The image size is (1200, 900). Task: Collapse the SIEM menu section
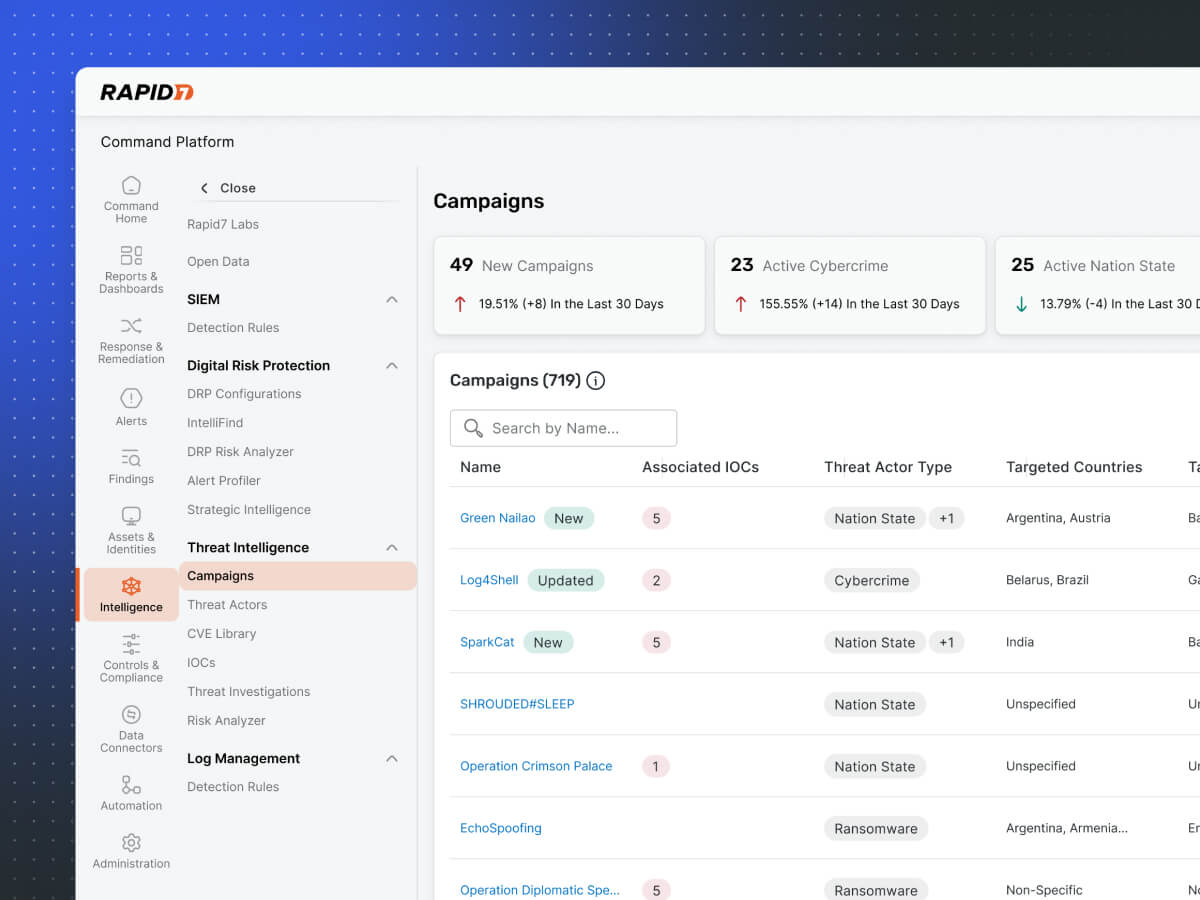click(x=392, y=299)
